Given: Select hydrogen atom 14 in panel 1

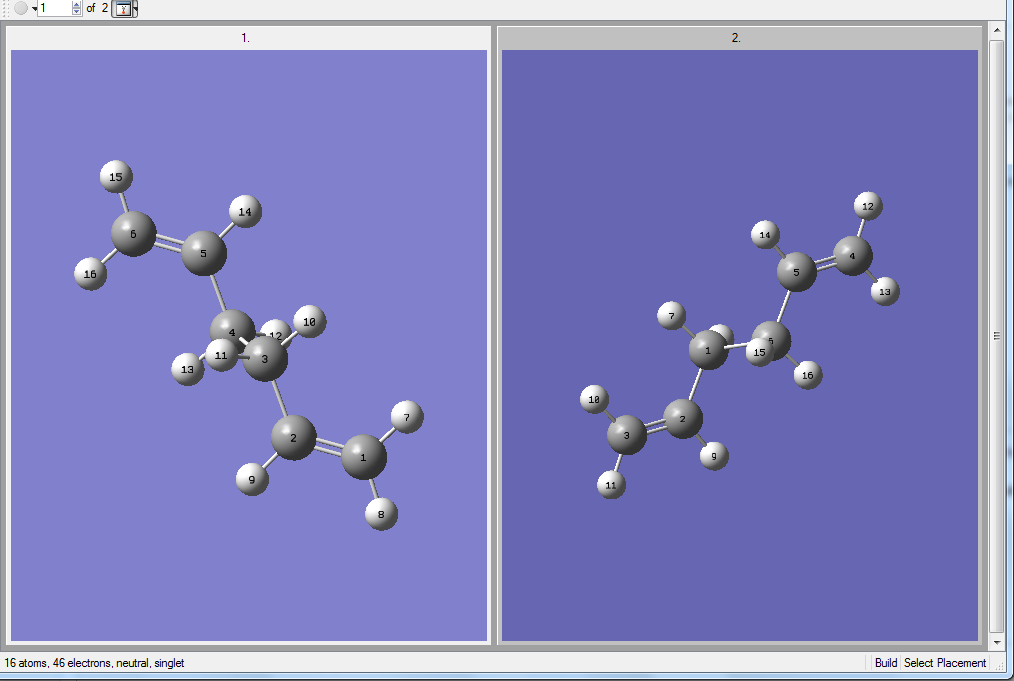Looking at the screenshot, I should 245,211.
